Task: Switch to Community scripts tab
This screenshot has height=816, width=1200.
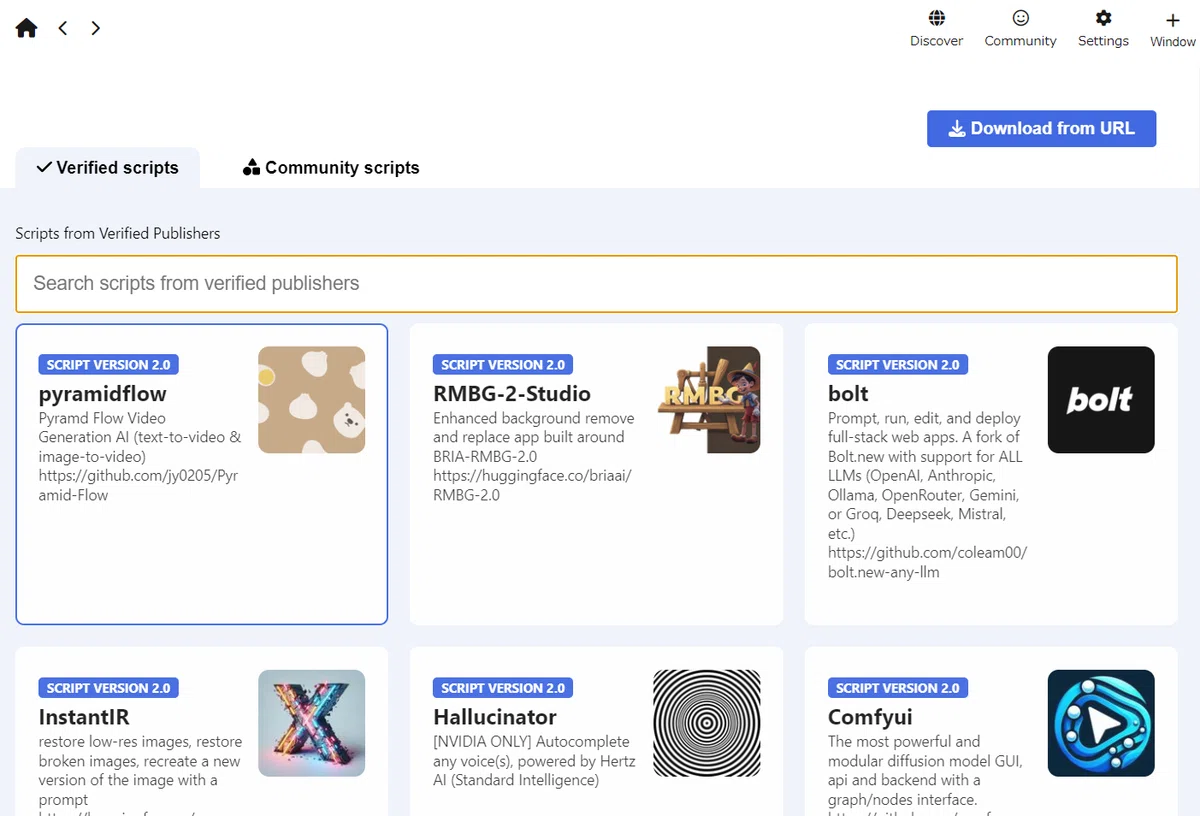Action: (331, 168)
